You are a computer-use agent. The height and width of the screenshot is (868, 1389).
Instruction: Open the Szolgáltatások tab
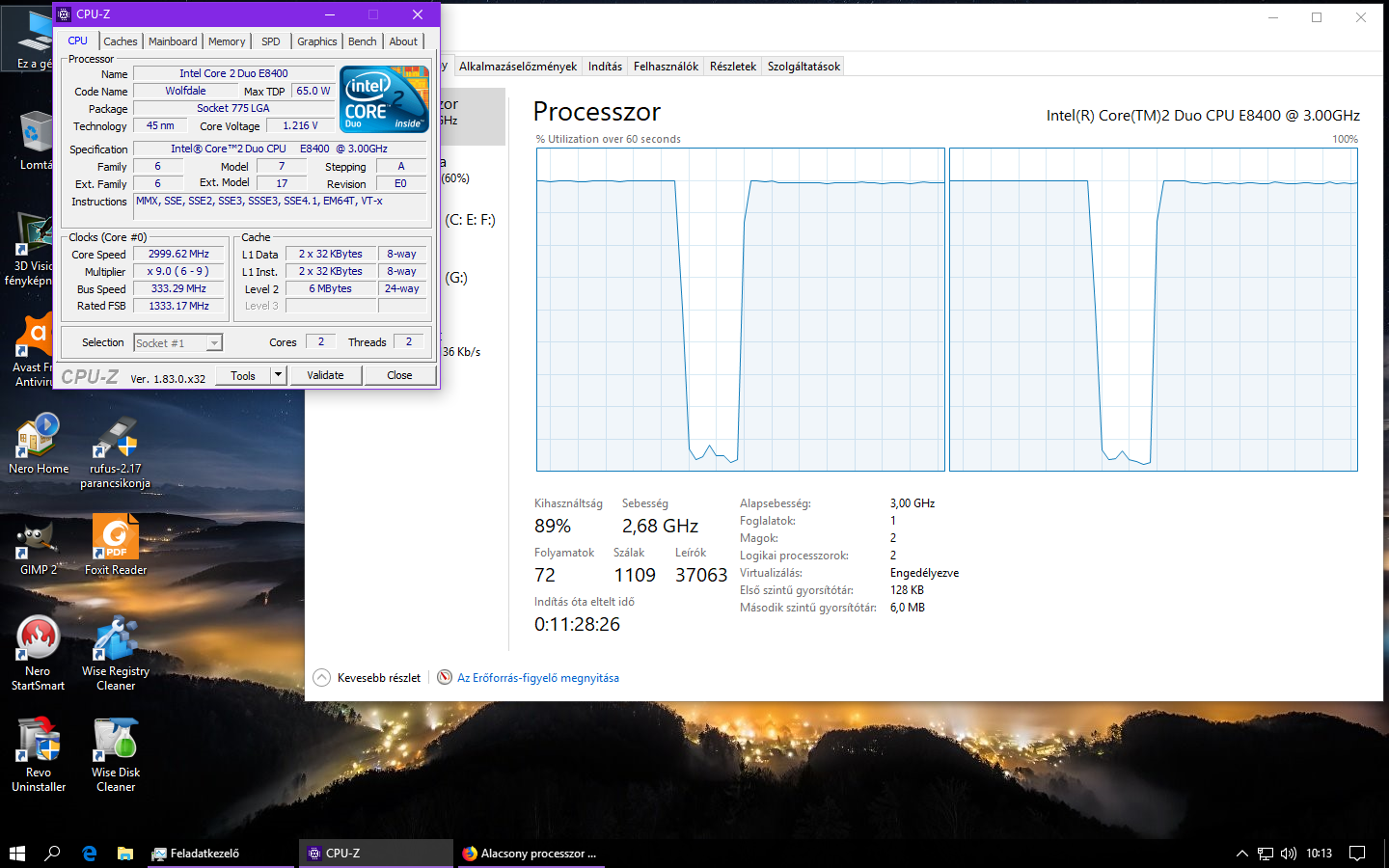point(803,67)
